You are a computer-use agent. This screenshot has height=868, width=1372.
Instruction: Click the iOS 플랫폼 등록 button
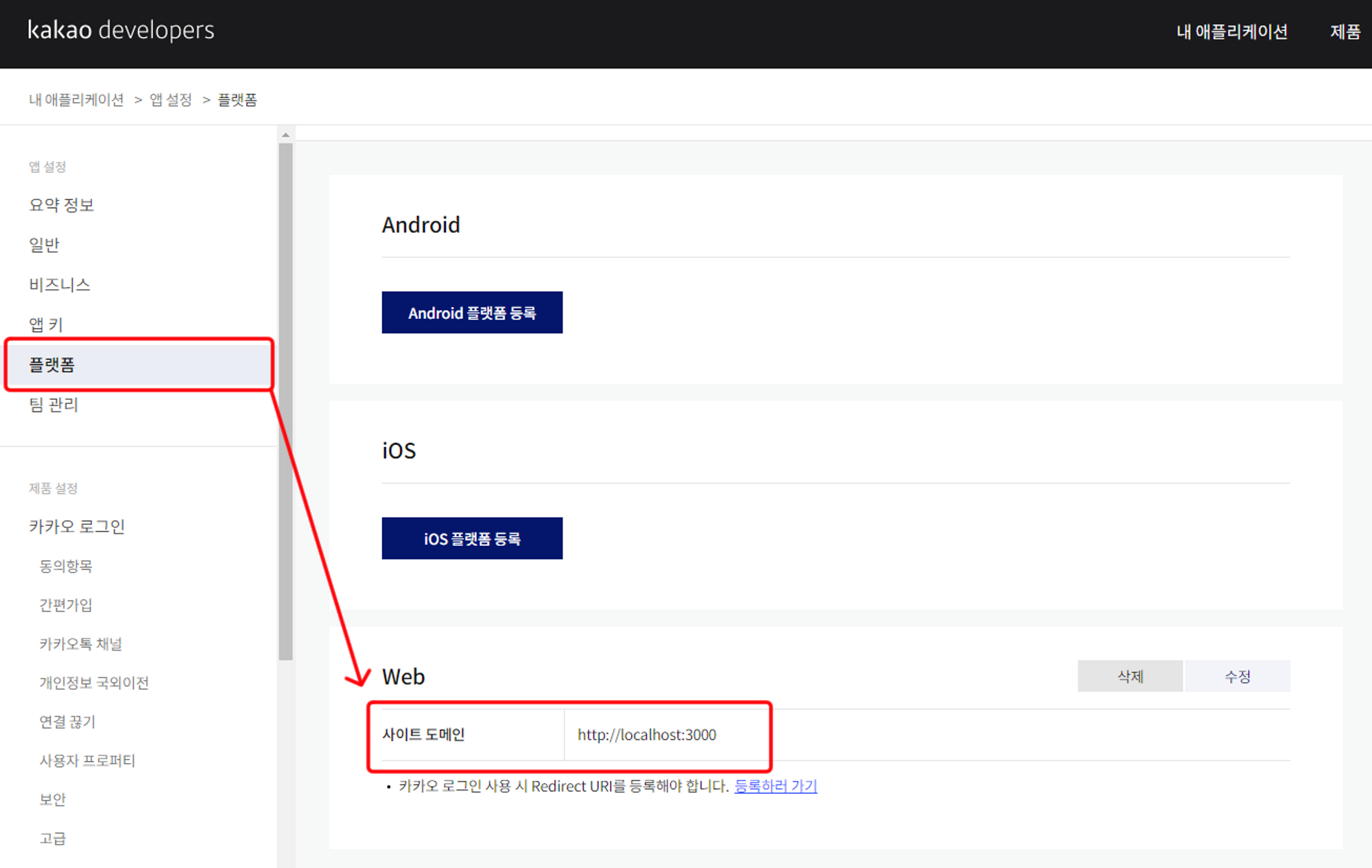472,538
